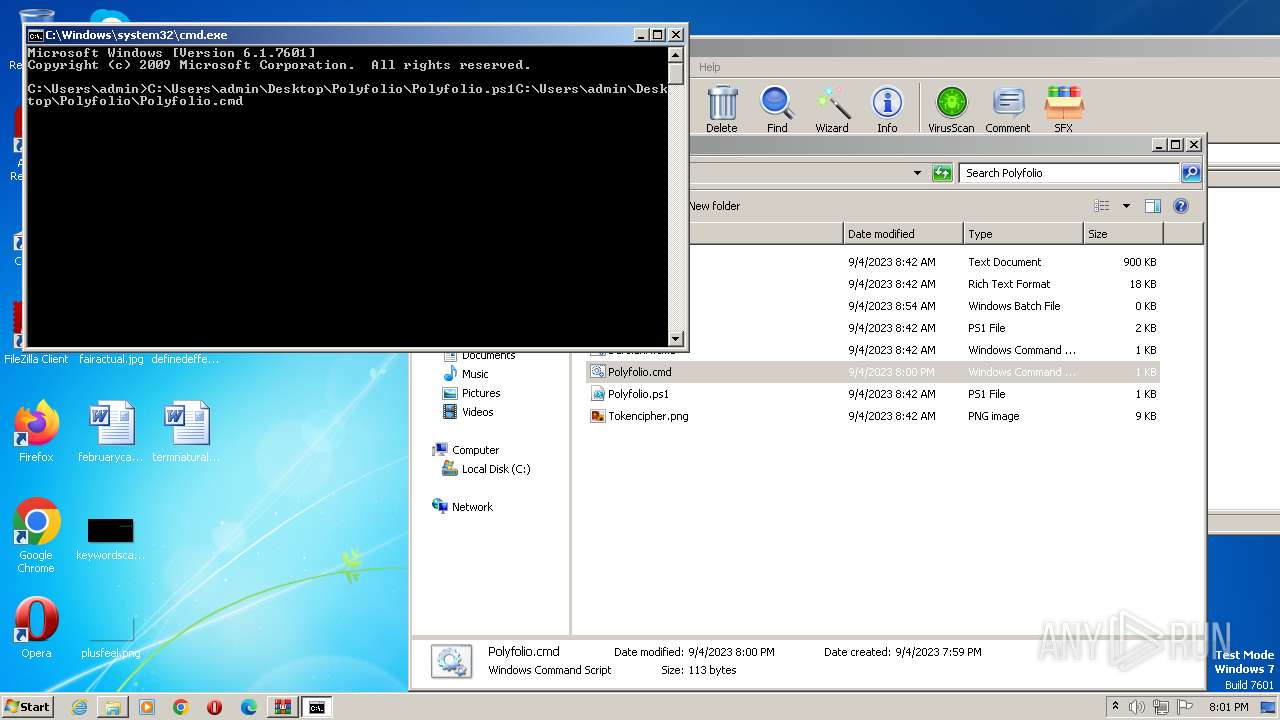Expand the hidden system tray icons
Image resolution: width=1280 pixels, height=720 pixels.
1116,707
